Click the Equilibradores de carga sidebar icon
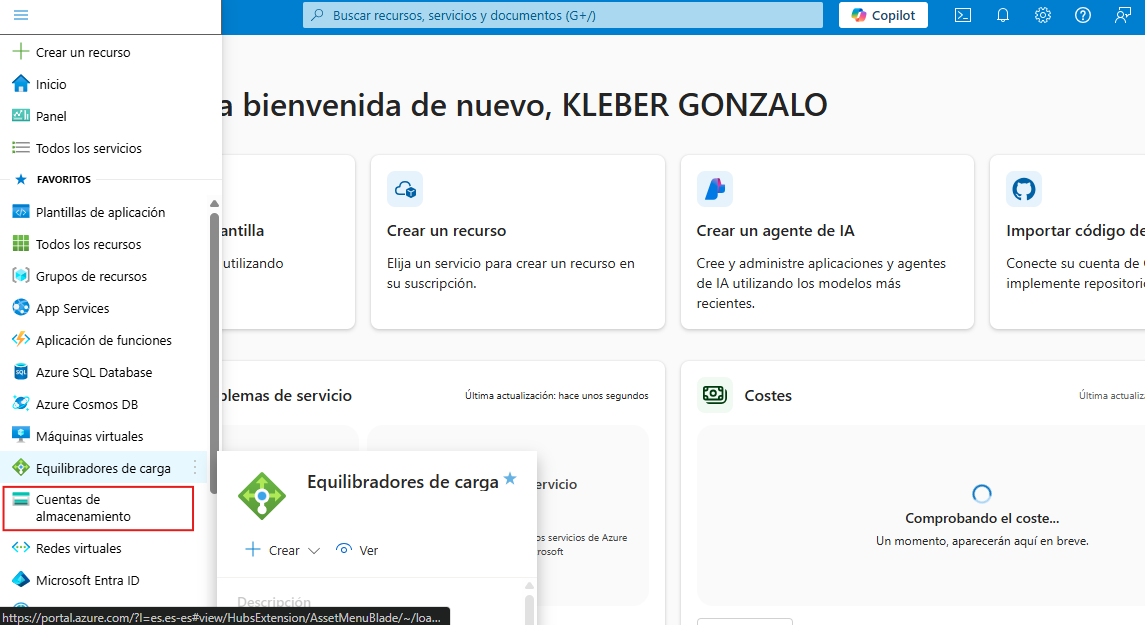The image size is (1145, 625). (x=21, y=467)
